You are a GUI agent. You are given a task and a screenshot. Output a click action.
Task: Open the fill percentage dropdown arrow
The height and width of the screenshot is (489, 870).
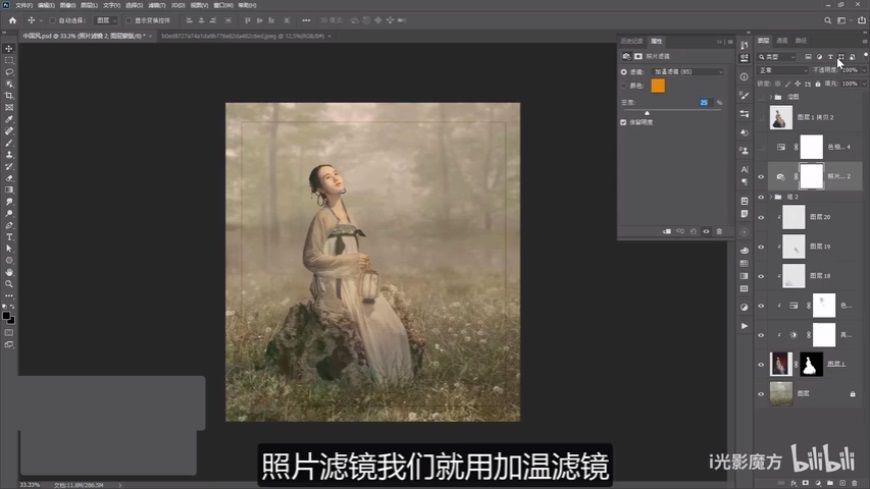click(863, 84)
